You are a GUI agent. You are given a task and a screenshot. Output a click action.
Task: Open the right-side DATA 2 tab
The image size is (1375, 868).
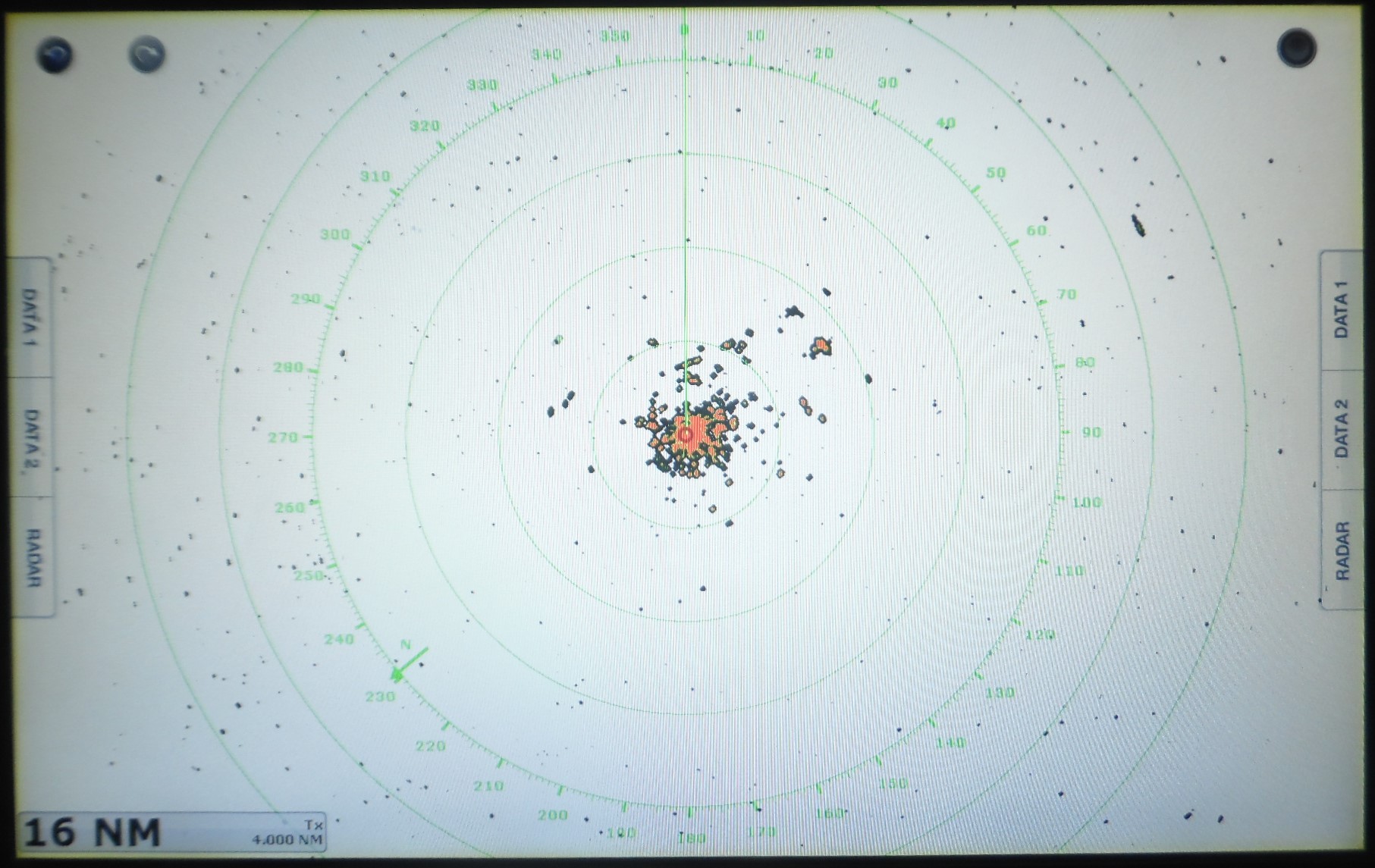pos(1342,428)
